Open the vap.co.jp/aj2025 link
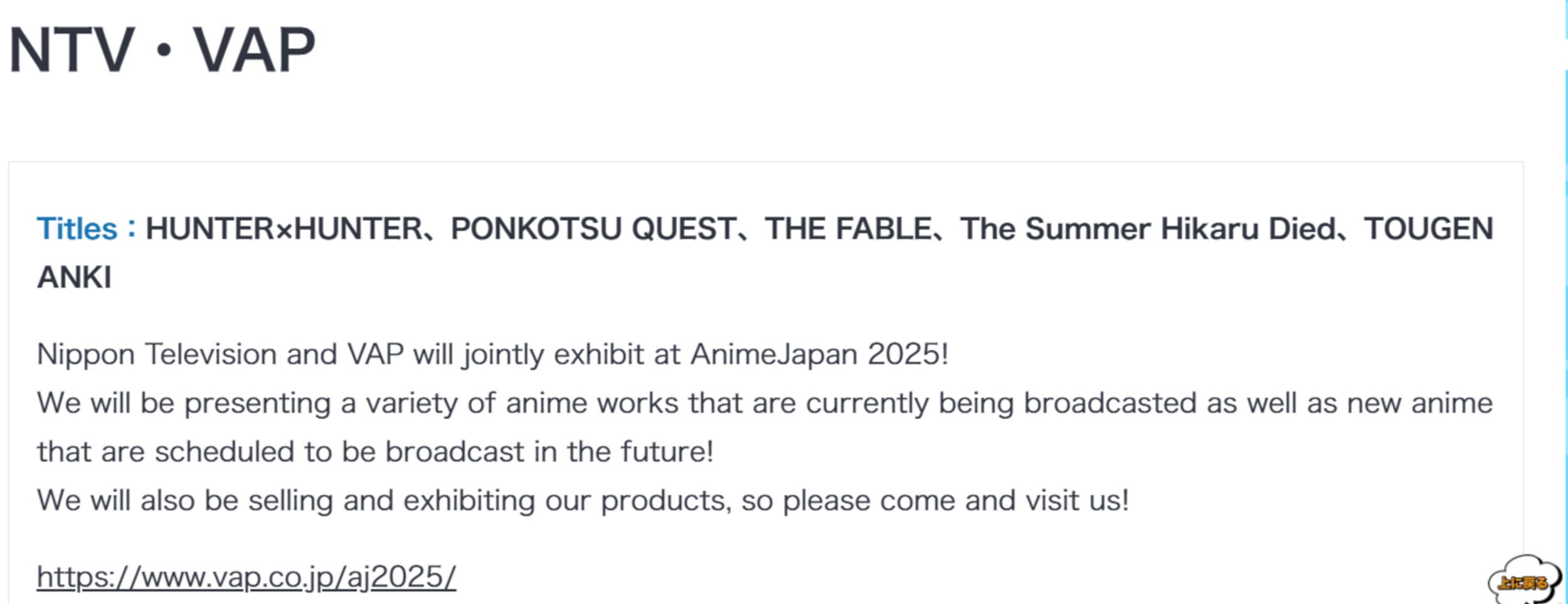 (246, 577)
